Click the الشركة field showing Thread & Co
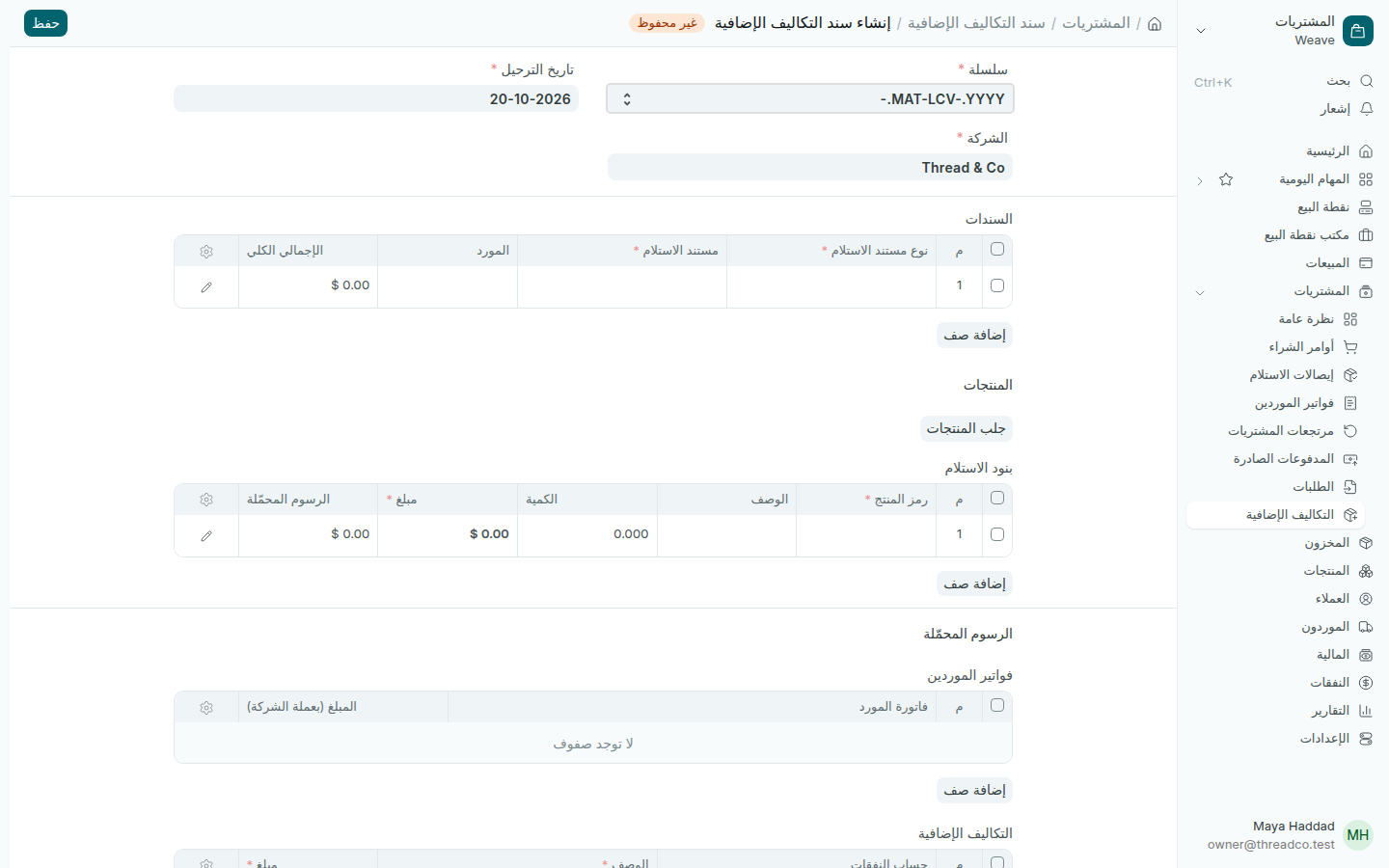Image resolution: width=1389 pixels, height=868 pixels. (810, 168)
